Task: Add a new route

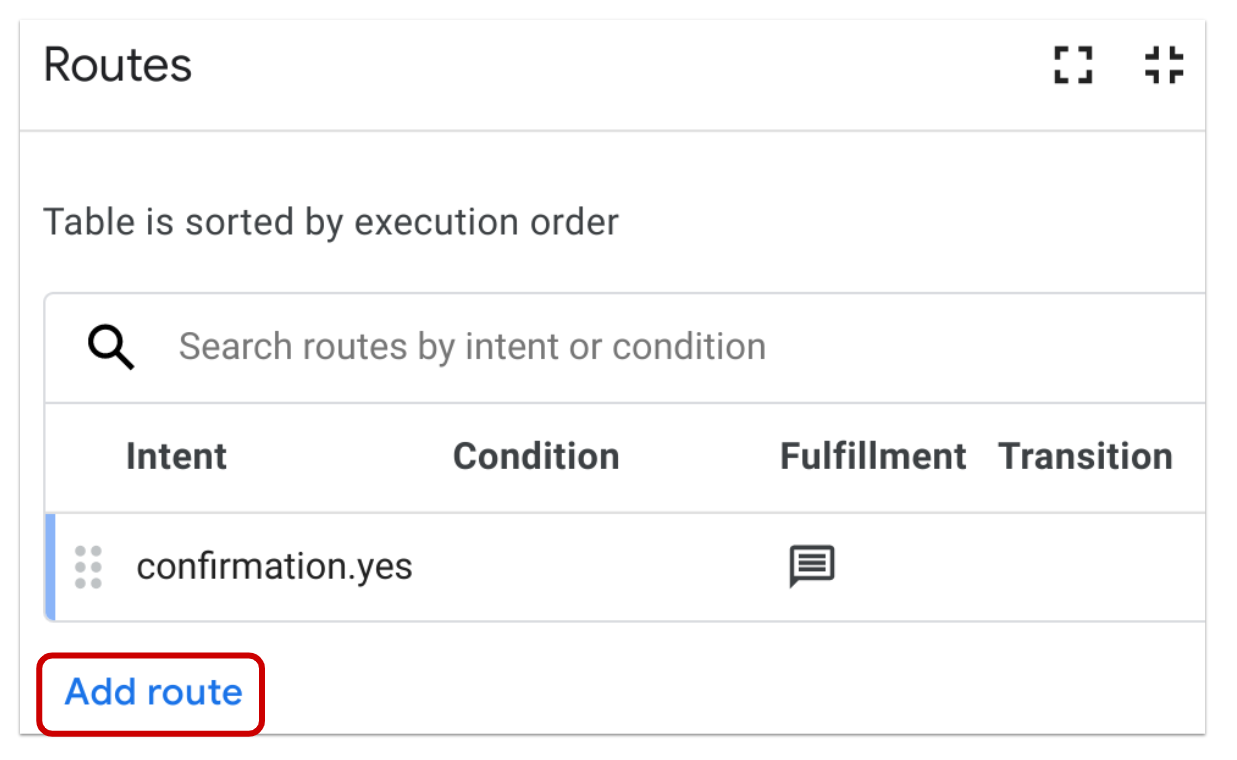Action: click(x=150, y=692)
